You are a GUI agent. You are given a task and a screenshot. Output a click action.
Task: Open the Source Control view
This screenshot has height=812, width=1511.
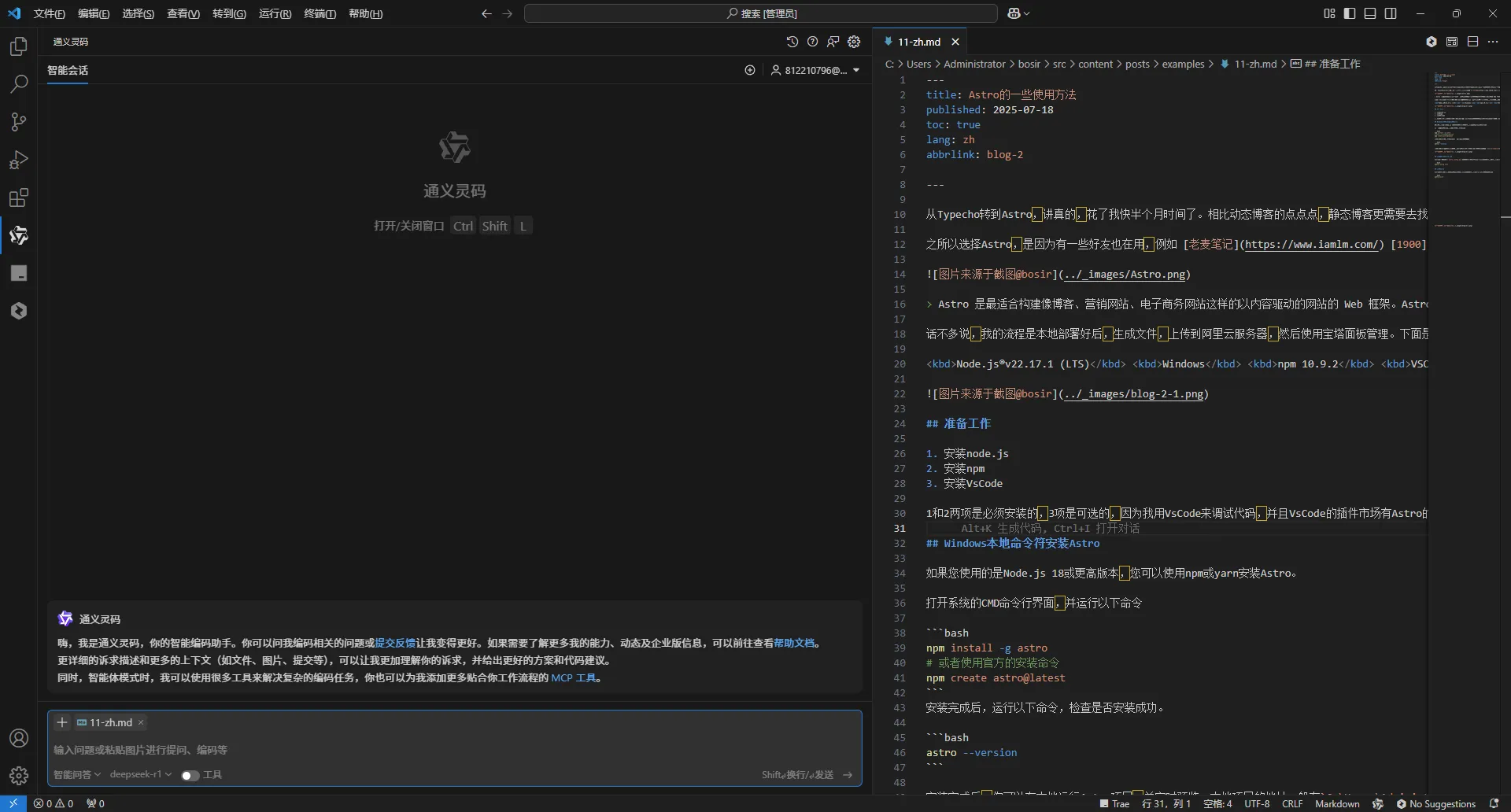[19, 122]
